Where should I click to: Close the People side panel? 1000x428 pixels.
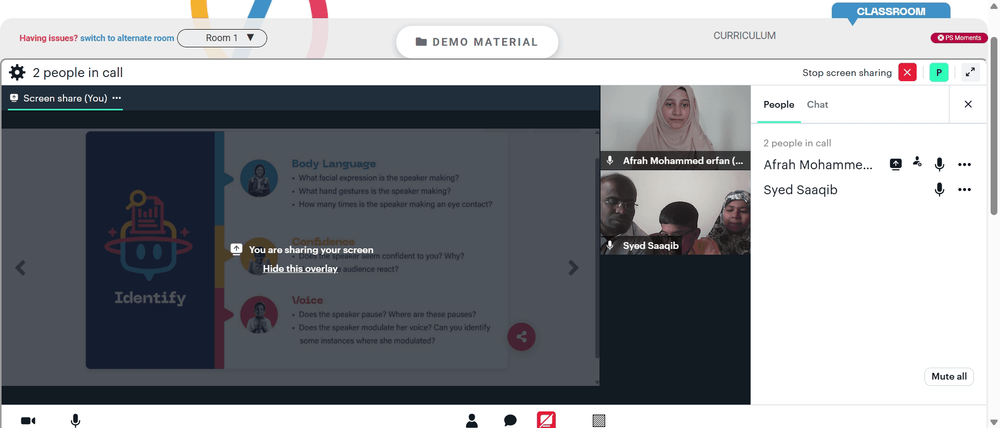pyautogui.click(x=968, y=104)
